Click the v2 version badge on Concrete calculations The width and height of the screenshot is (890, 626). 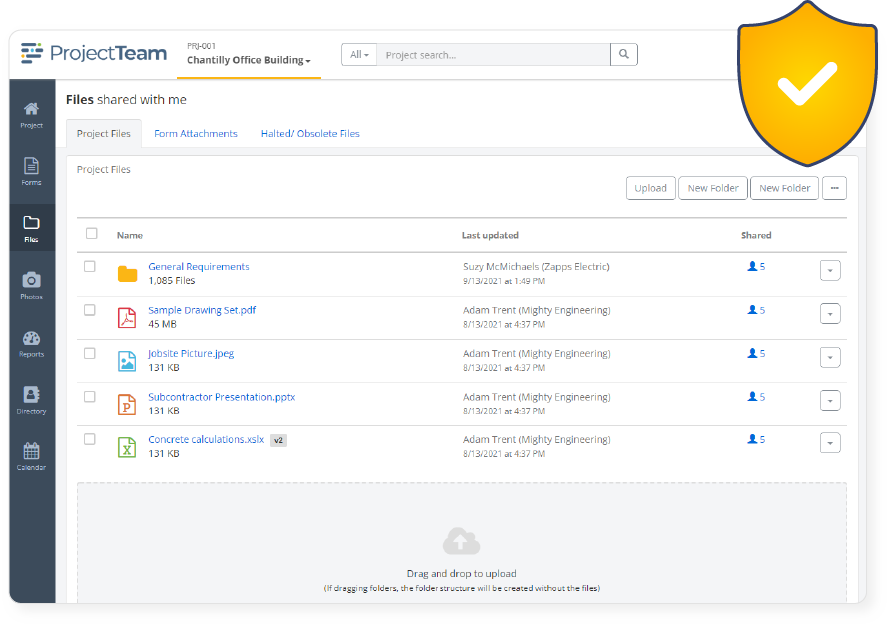tap(278, 439)
